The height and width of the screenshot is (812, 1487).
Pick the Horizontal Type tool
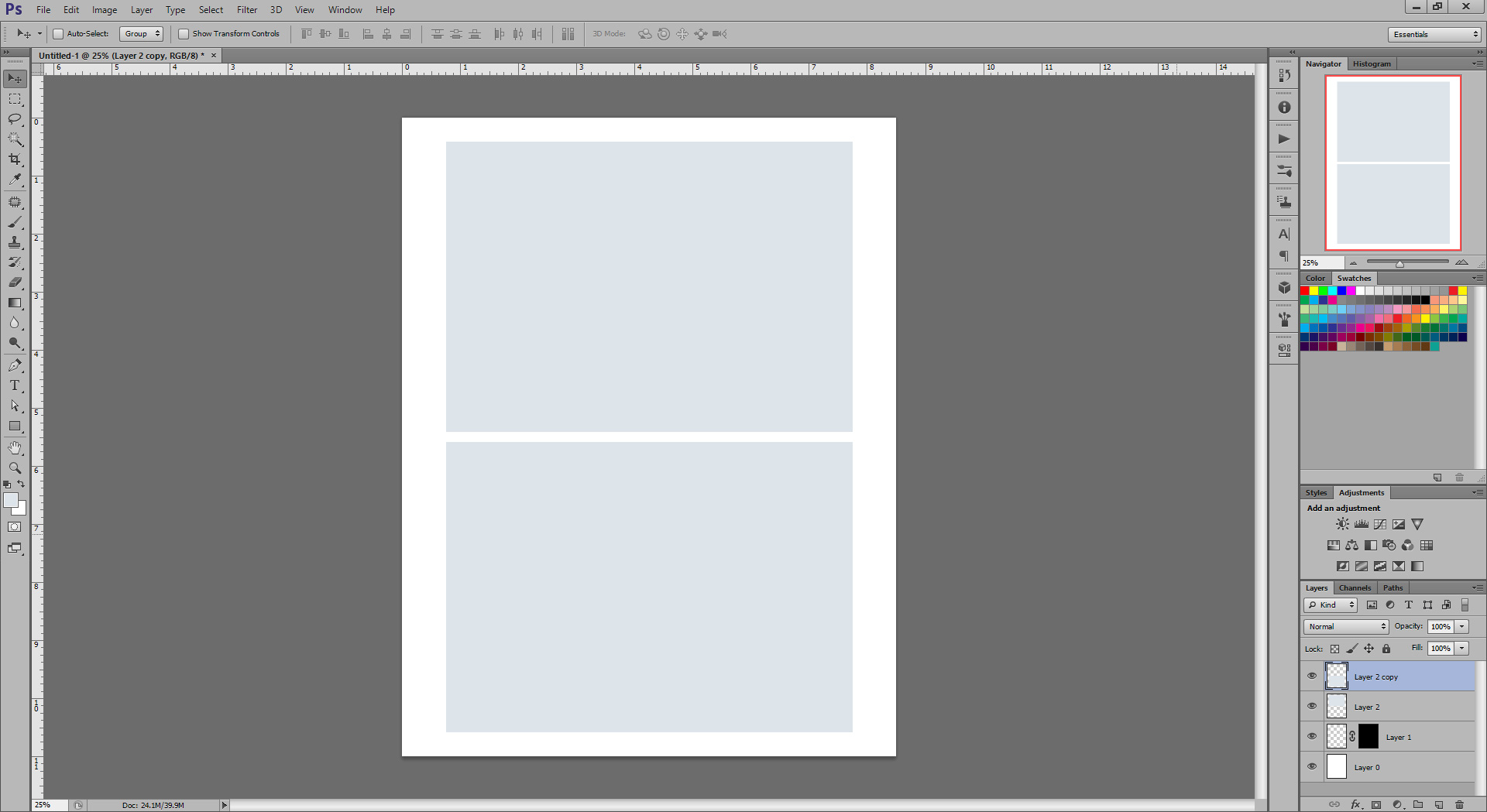click(x=14, y=385)
